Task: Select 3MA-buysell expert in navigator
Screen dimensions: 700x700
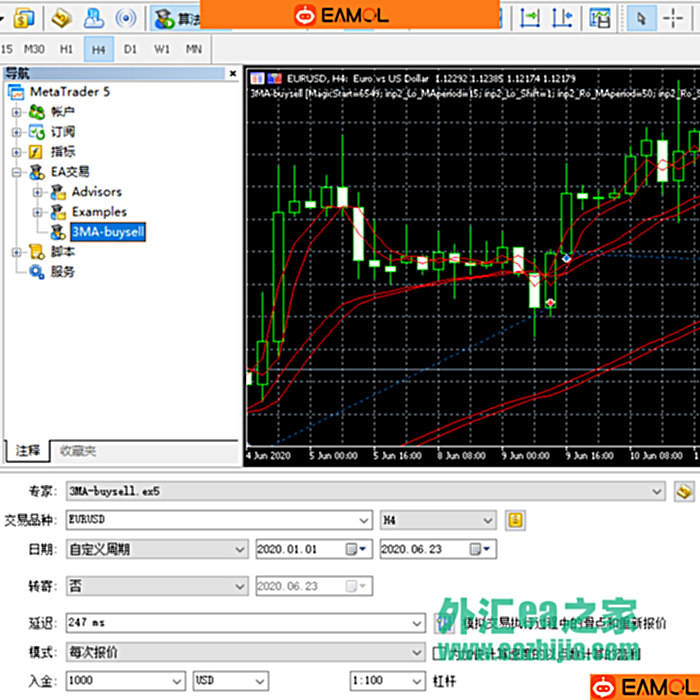Action: 107,232
